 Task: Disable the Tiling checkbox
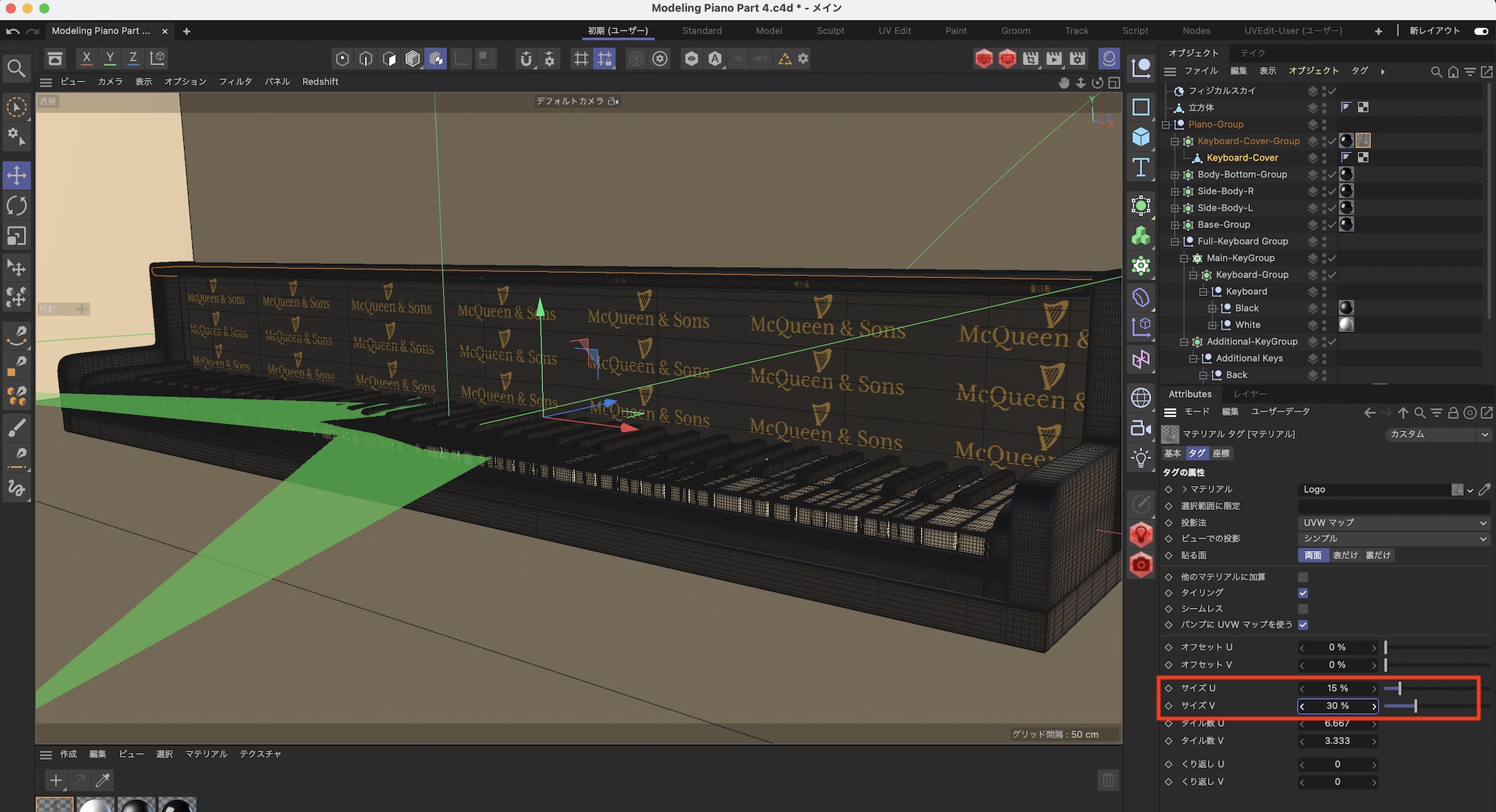(x=1303, y=593)
